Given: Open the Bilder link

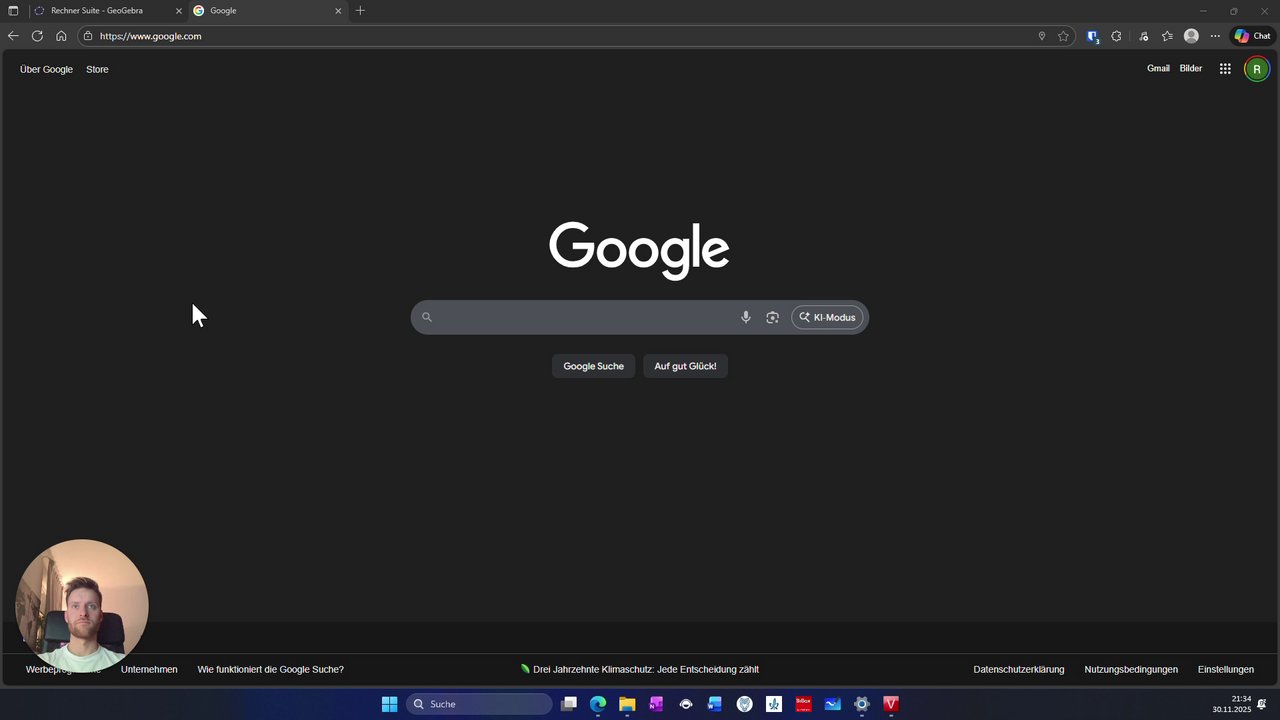Looking at the screenshot, I should pyautogui.click(x=1191, y=69).
